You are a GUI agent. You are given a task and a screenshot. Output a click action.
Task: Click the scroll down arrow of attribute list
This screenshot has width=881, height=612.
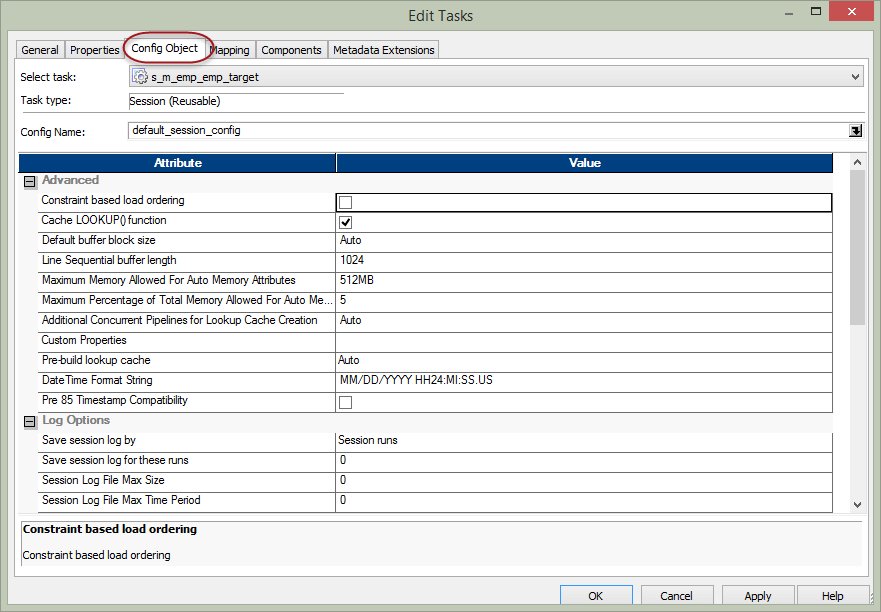pyautogui.click(x=856, y=505)
